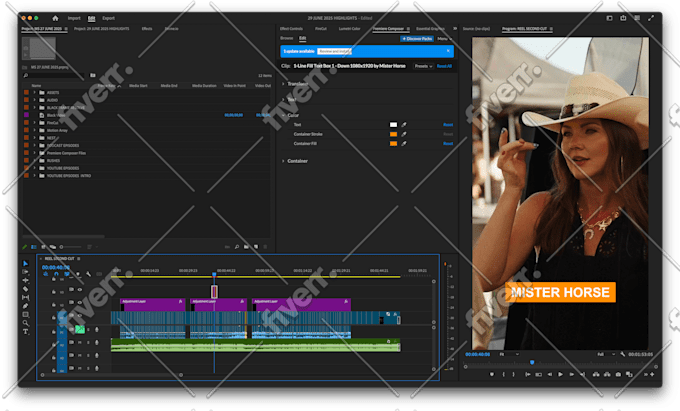Image resolution: width=680 pixels, height=411 pixels.
Task: Expand the Transform section
Action: pyautogui.click(x=284, y=84)
